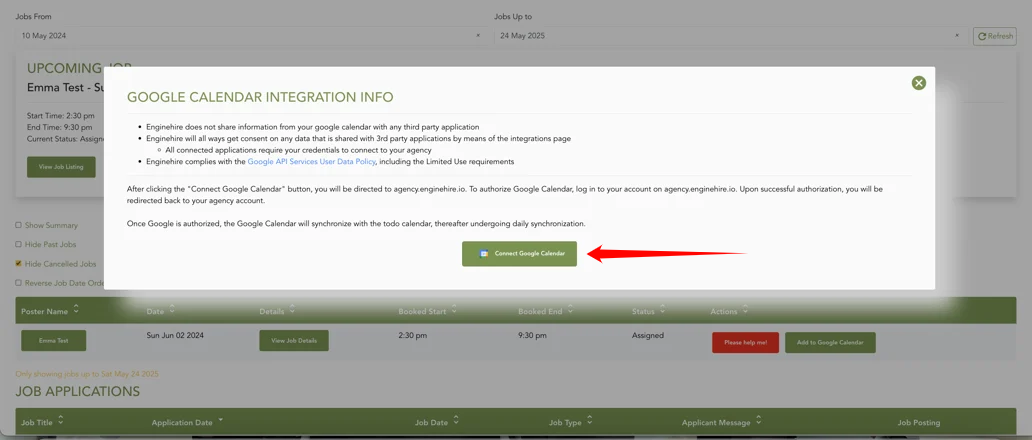
Task: Clear the Jobs Up to date field
Action: tap(956, 36)
